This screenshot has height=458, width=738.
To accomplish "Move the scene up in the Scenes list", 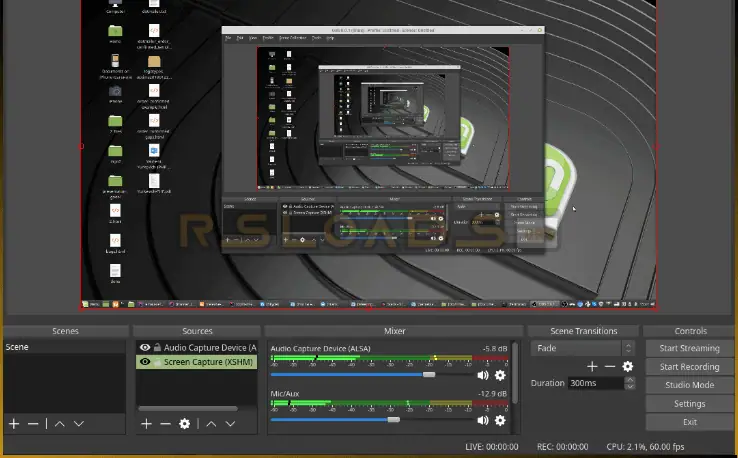I will click(x=60, y=424).
